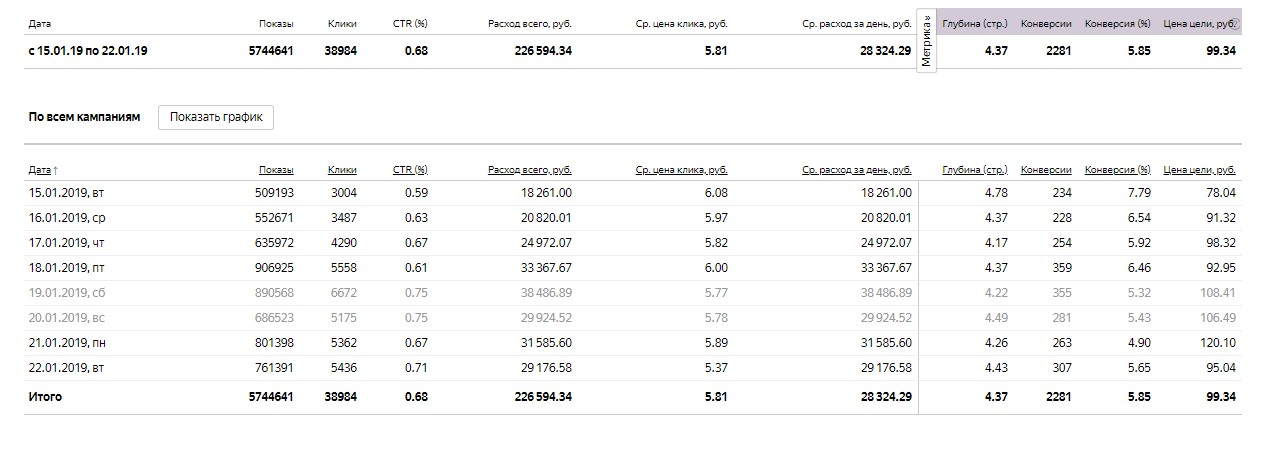Sort by the CTR (%) column header
This screenshot has width=1261, height=451.
(410, 170)
